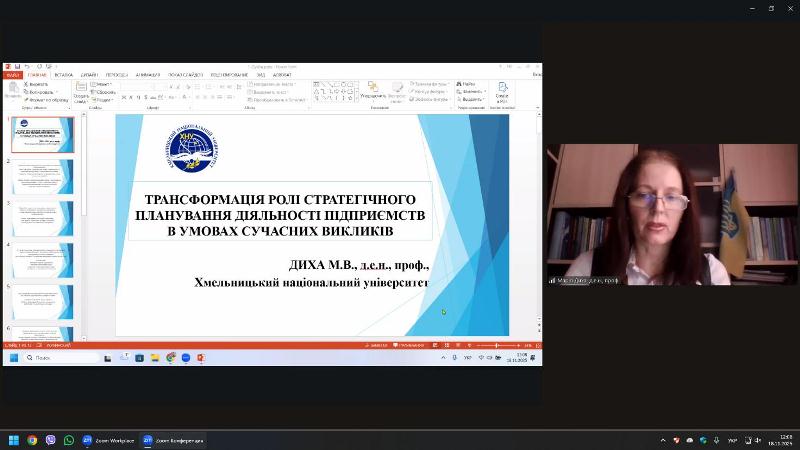Open the ФАЙЛ tab in PowerPoint

tap(13, 75)
